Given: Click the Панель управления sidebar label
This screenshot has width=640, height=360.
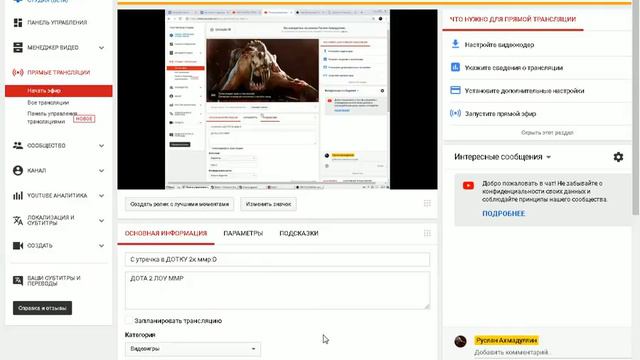Looking at the screenshot, I should click(x=57, y=22).
